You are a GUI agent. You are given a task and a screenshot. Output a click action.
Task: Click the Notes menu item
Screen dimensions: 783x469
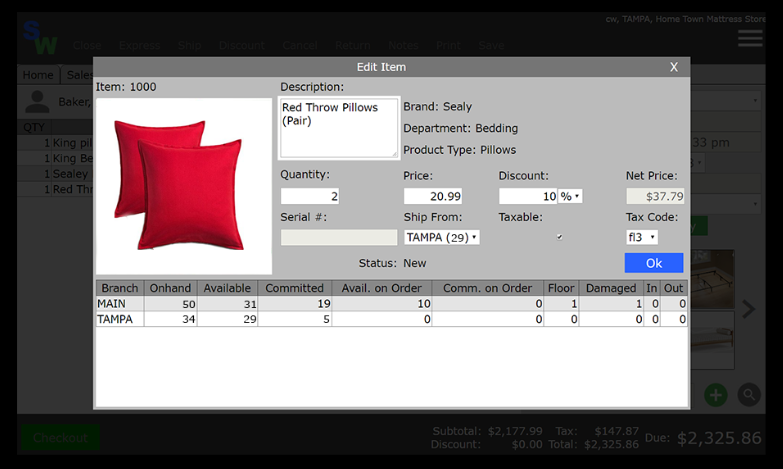pos(403,45)
